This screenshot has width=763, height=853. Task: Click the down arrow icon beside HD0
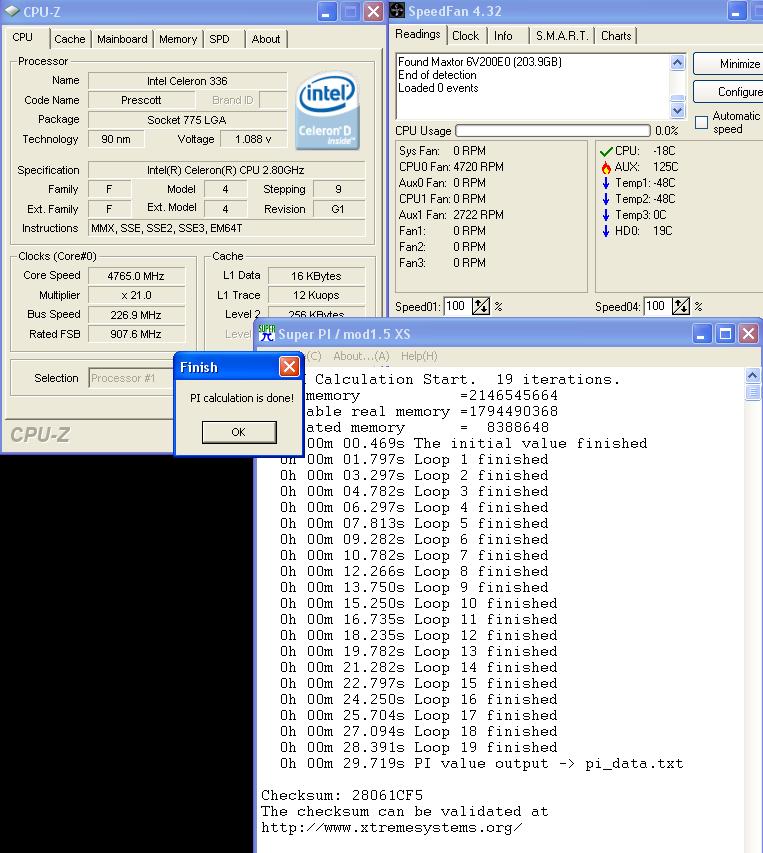[606, 231]
